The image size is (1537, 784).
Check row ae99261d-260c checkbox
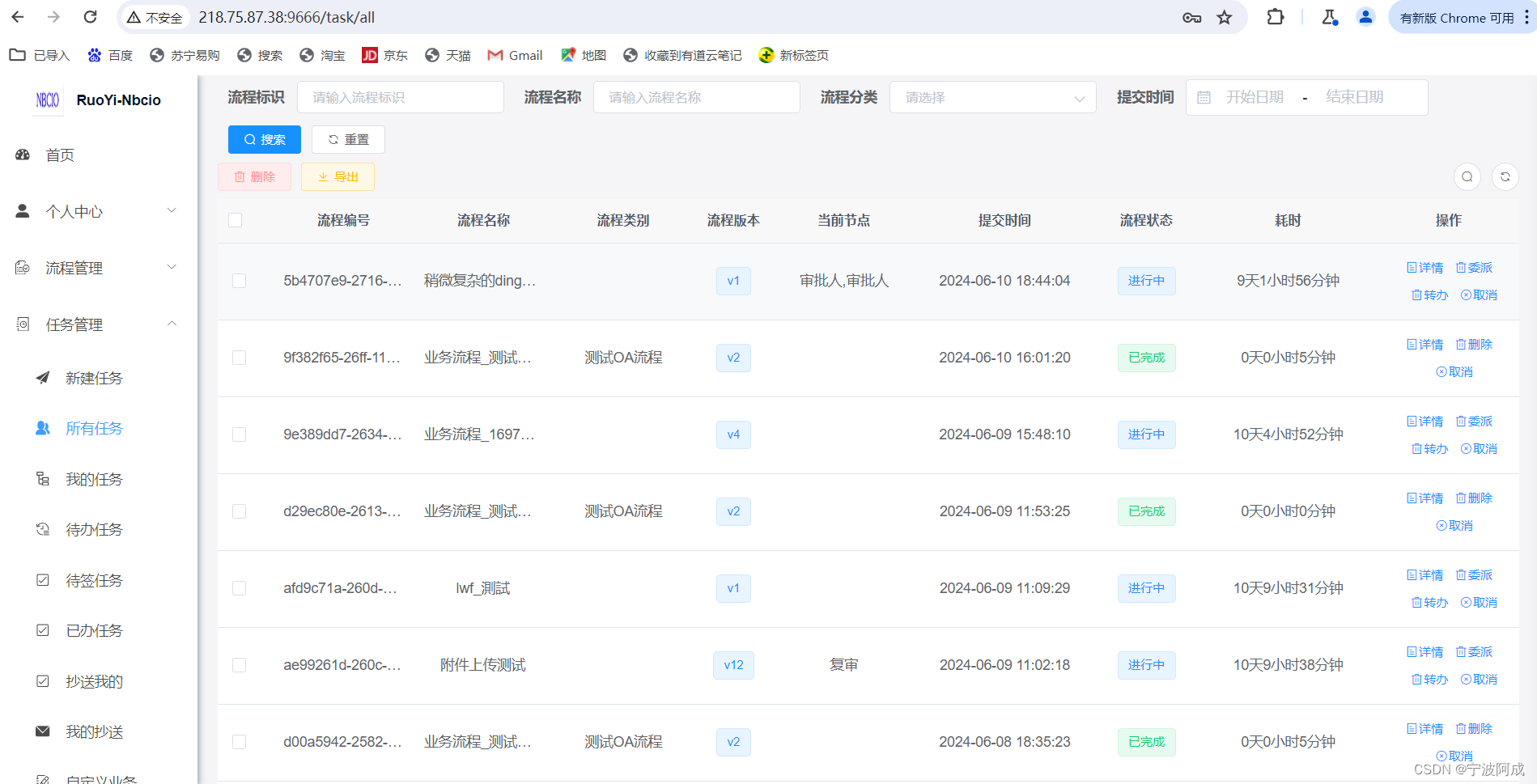click(x=239, y=665)
